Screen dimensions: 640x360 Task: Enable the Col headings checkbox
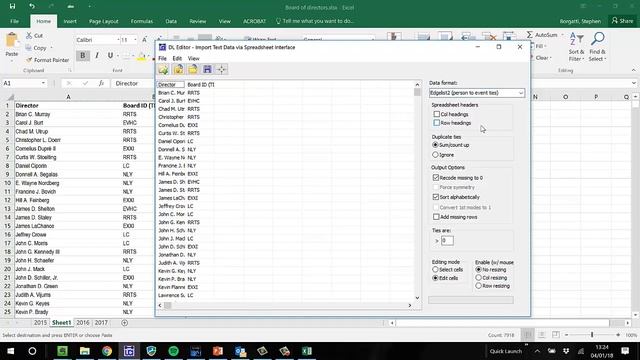tap(437, 114)
